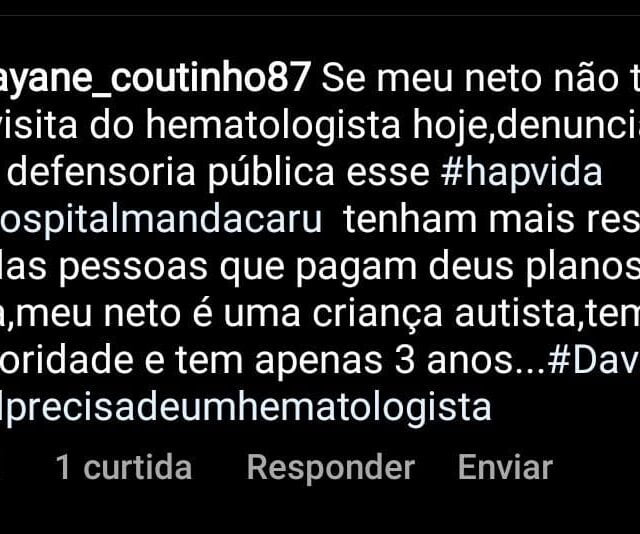View likes via 1 curtida
Image resolution: width=640 pixels, height=534 pixels.
click(124, 467)
